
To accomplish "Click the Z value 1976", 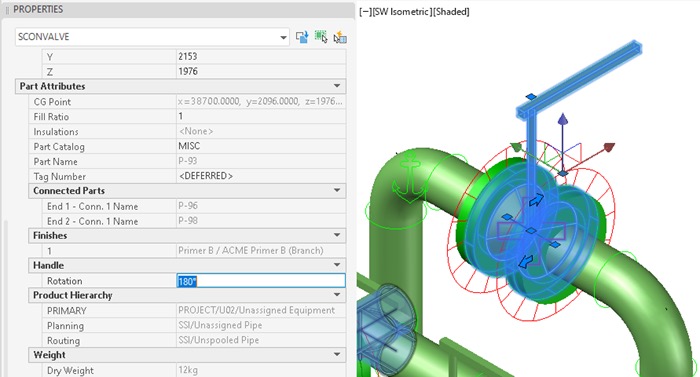I will (x=188, y=71).
